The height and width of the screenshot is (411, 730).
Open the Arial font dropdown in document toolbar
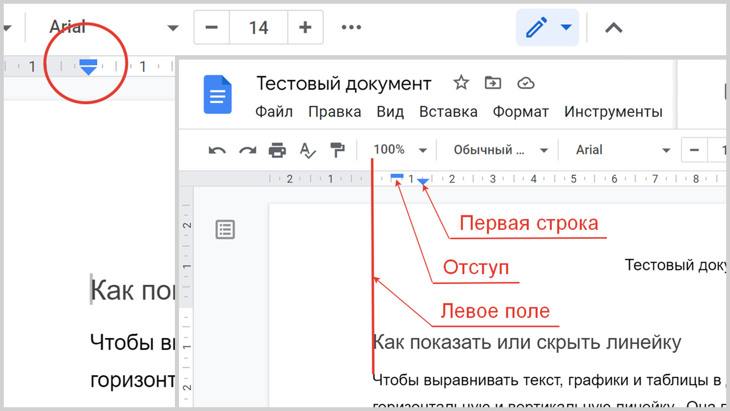(622, 150)
